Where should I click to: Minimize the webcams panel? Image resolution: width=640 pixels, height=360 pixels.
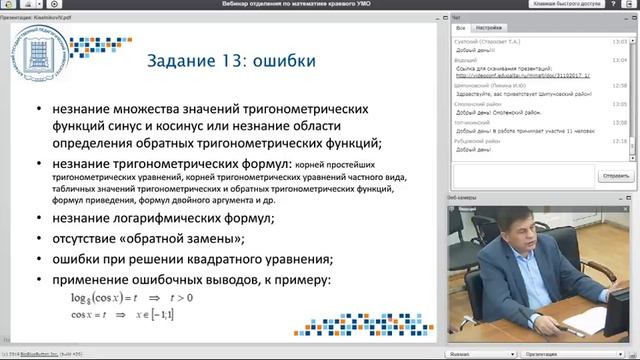[620, 198]
